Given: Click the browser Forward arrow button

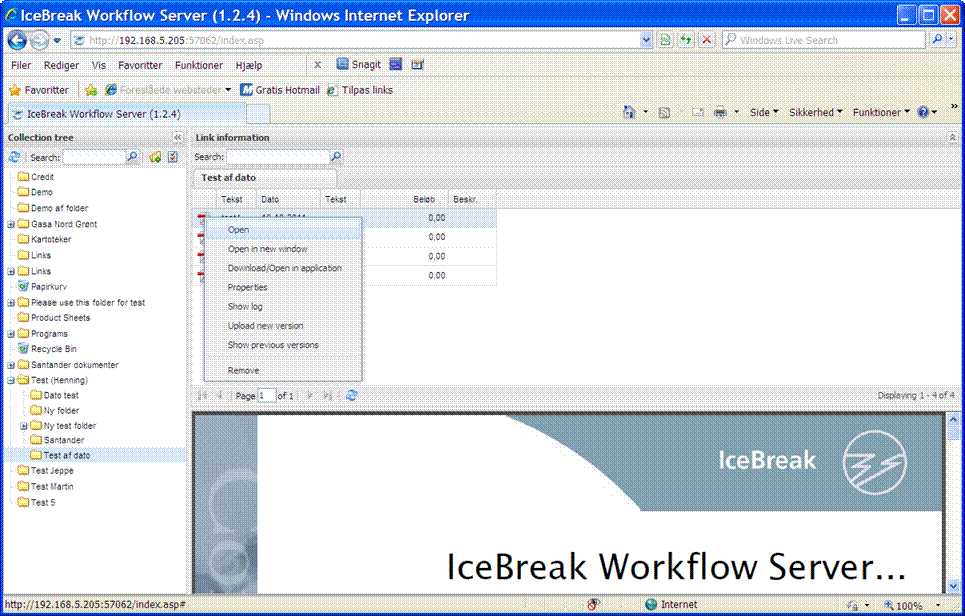Looking at the screenshot, I should point(39,41).
